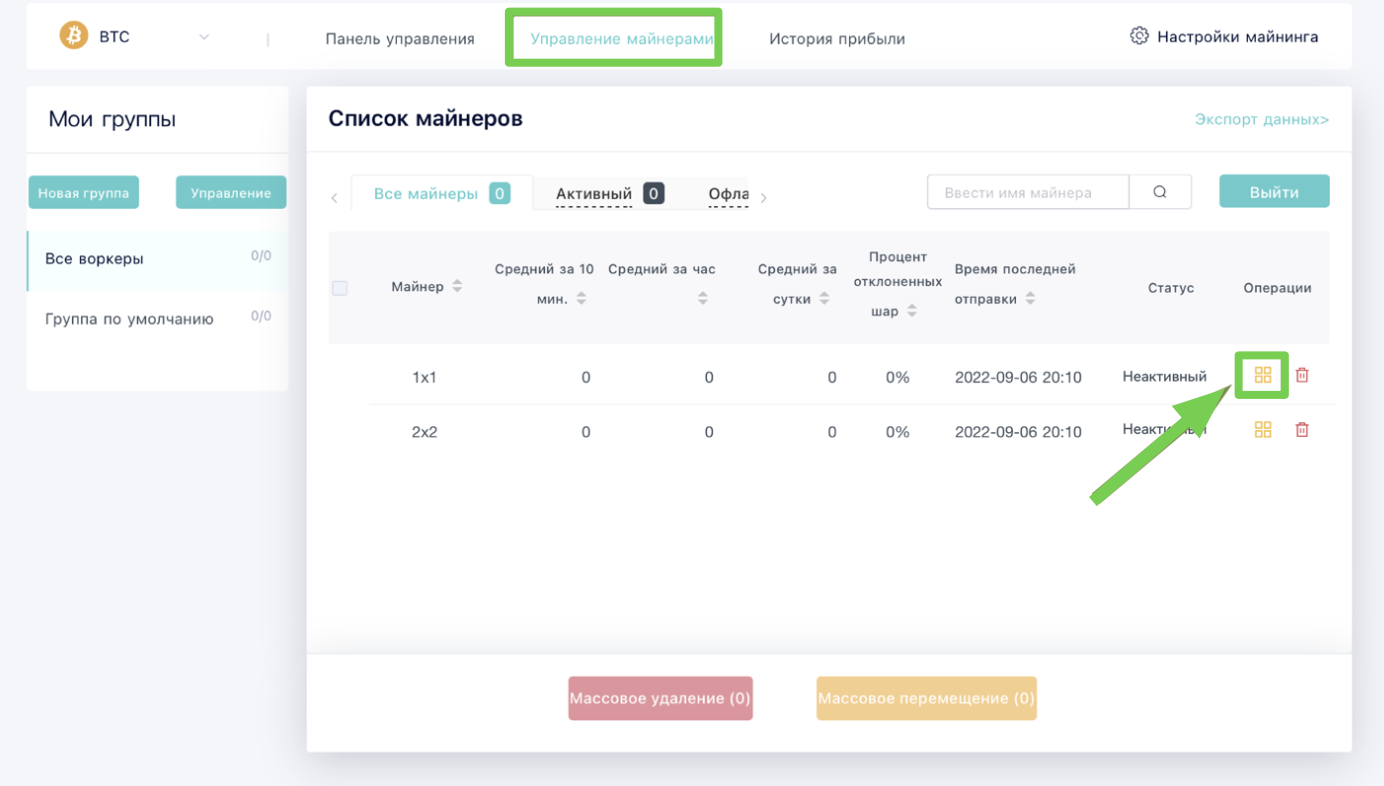Click Массовое удаление (0) button

click(660, 698)
